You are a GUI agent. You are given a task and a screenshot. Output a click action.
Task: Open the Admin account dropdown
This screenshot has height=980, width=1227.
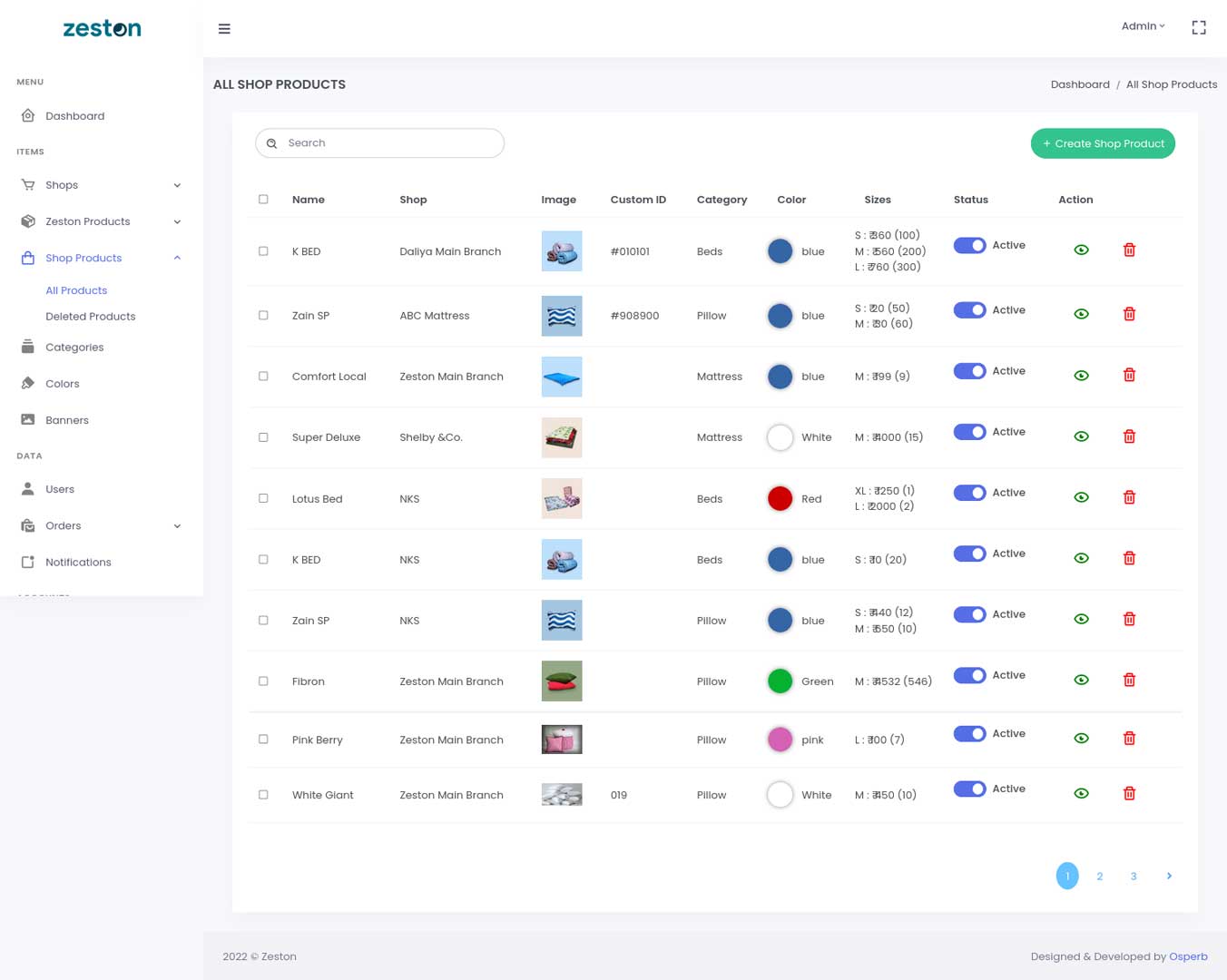click(x=1143, y=26)
